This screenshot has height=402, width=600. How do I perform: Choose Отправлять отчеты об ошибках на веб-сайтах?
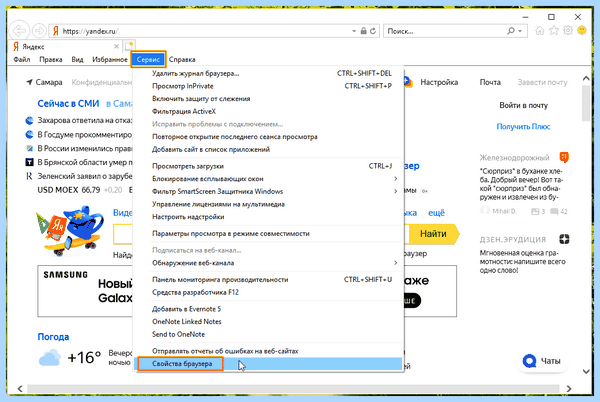pyautogui.click(x=269, y=351)
